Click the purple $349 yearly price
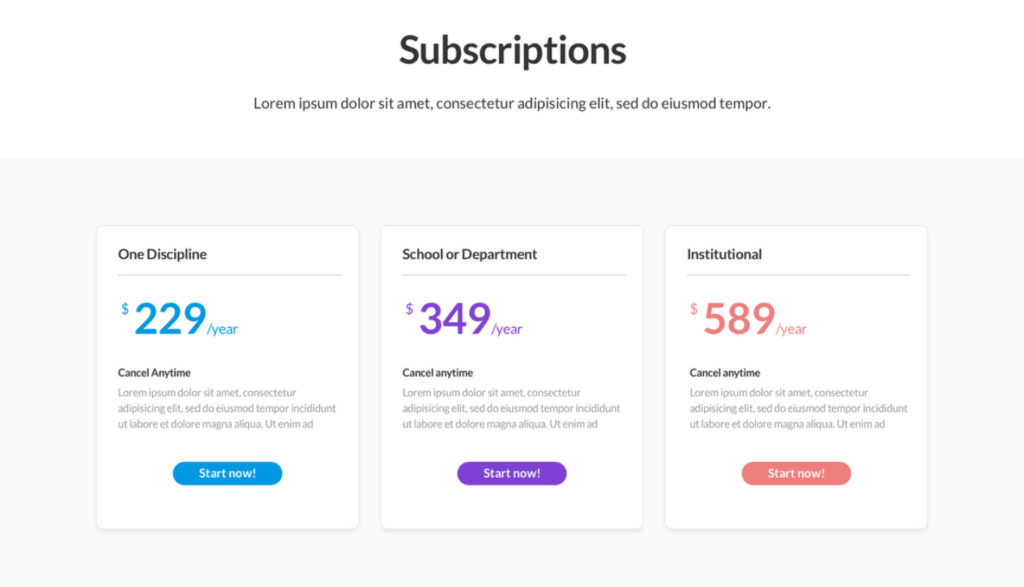The height and width of the screenshot is (587, 1024). (456, 318)
